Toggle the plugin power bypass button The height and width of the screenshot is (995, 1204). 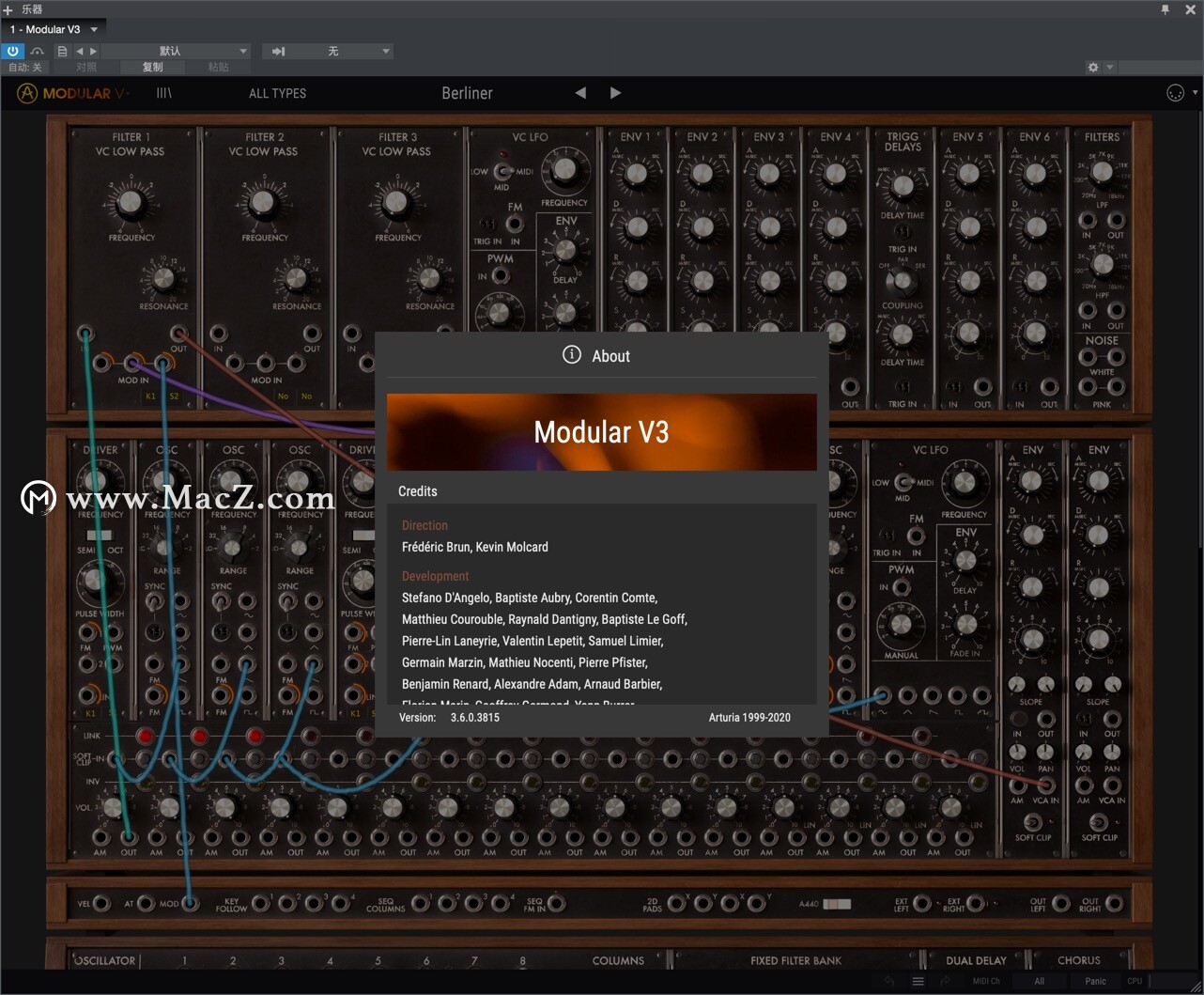13,51
